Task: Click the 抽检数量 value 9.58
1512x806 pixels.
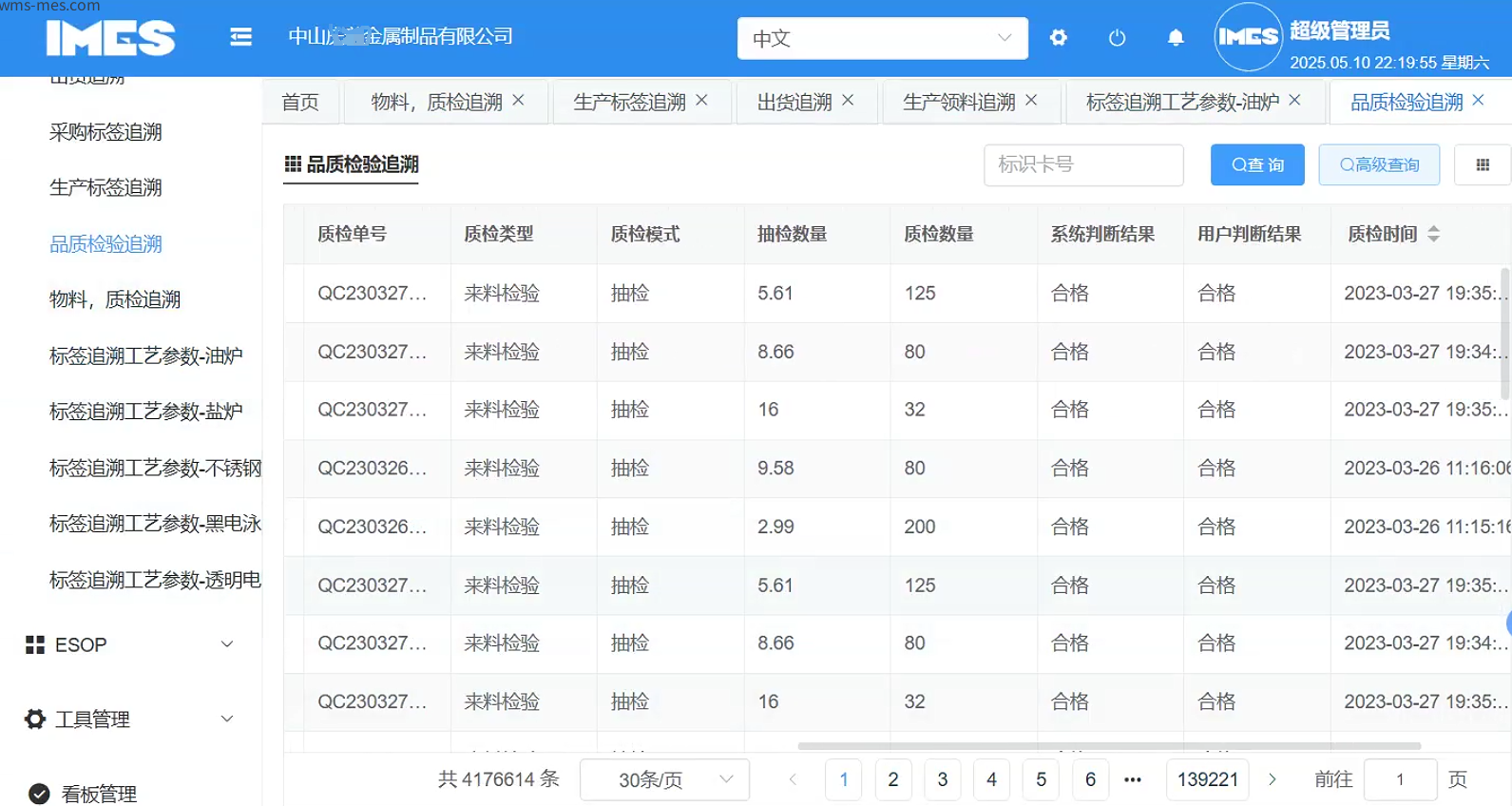Action: click(775, 469)
